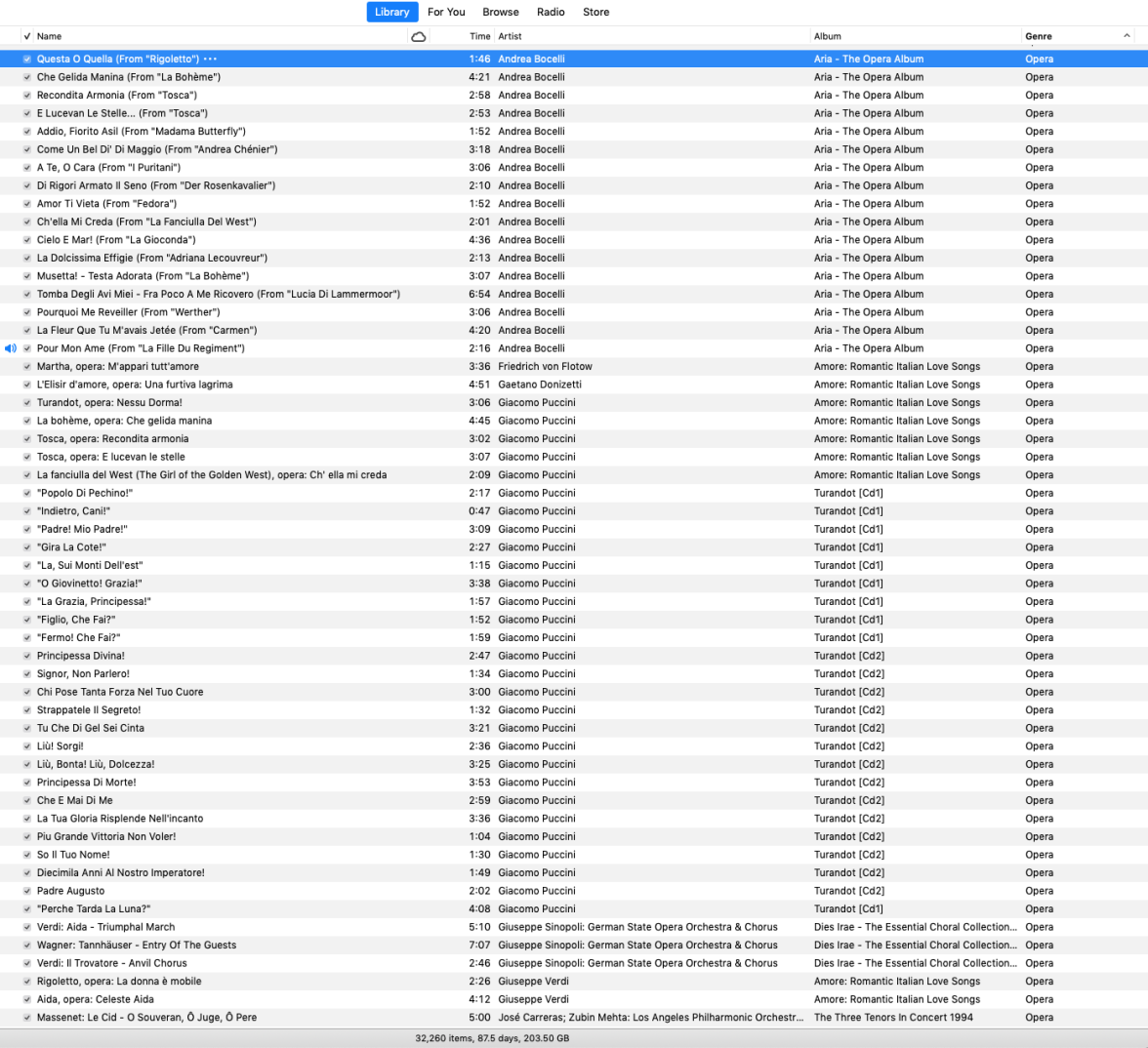Screen dimensions: 1148x1048
Task: Click the speaker icon beside "Pour Mon Ame"
Action: click(x=9, y=348)
